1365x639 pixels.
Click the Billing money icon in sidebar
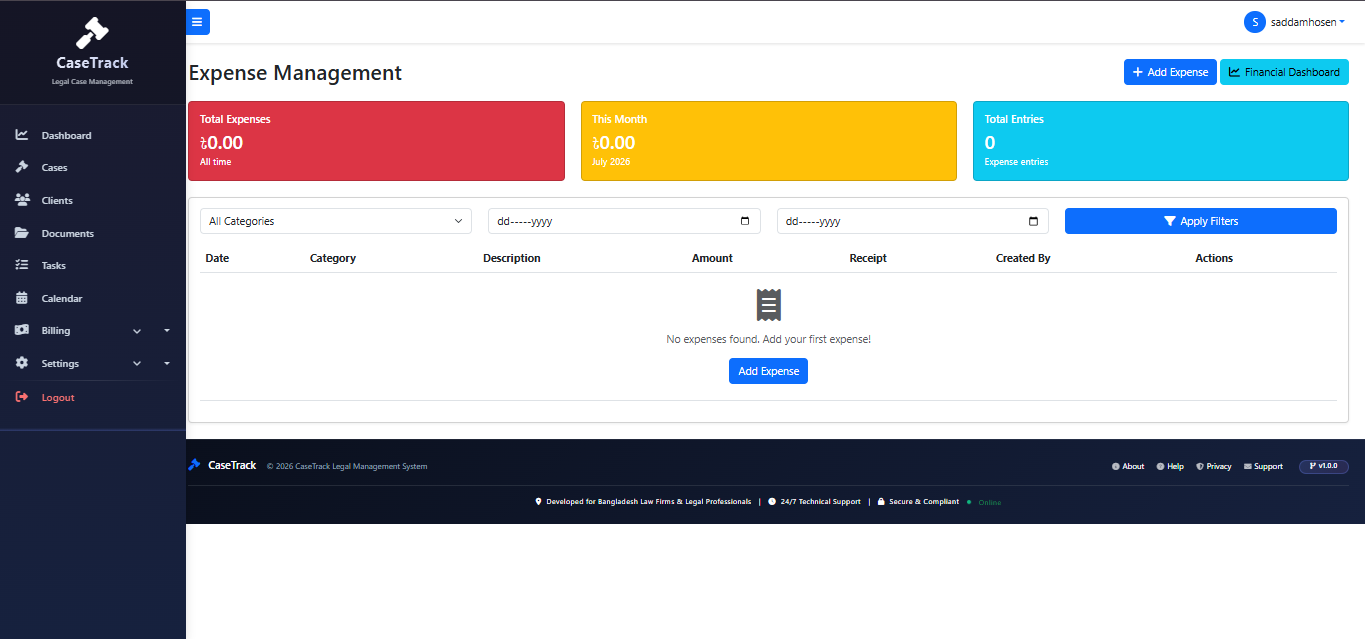pyautogui.click(x=22, y=330)
